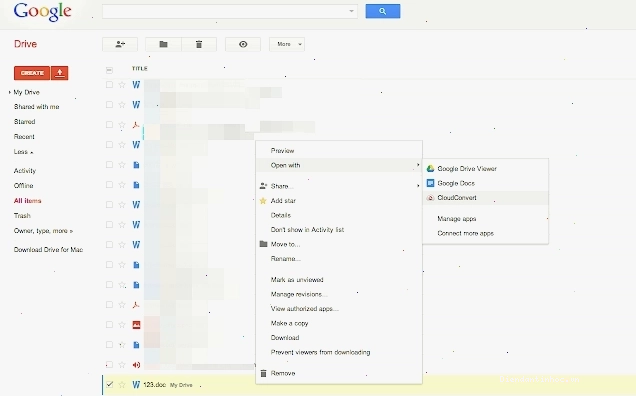Open Starred in sidebar
Image resolution: width=636 pixels, height=396 pixels.
point(24,122)
